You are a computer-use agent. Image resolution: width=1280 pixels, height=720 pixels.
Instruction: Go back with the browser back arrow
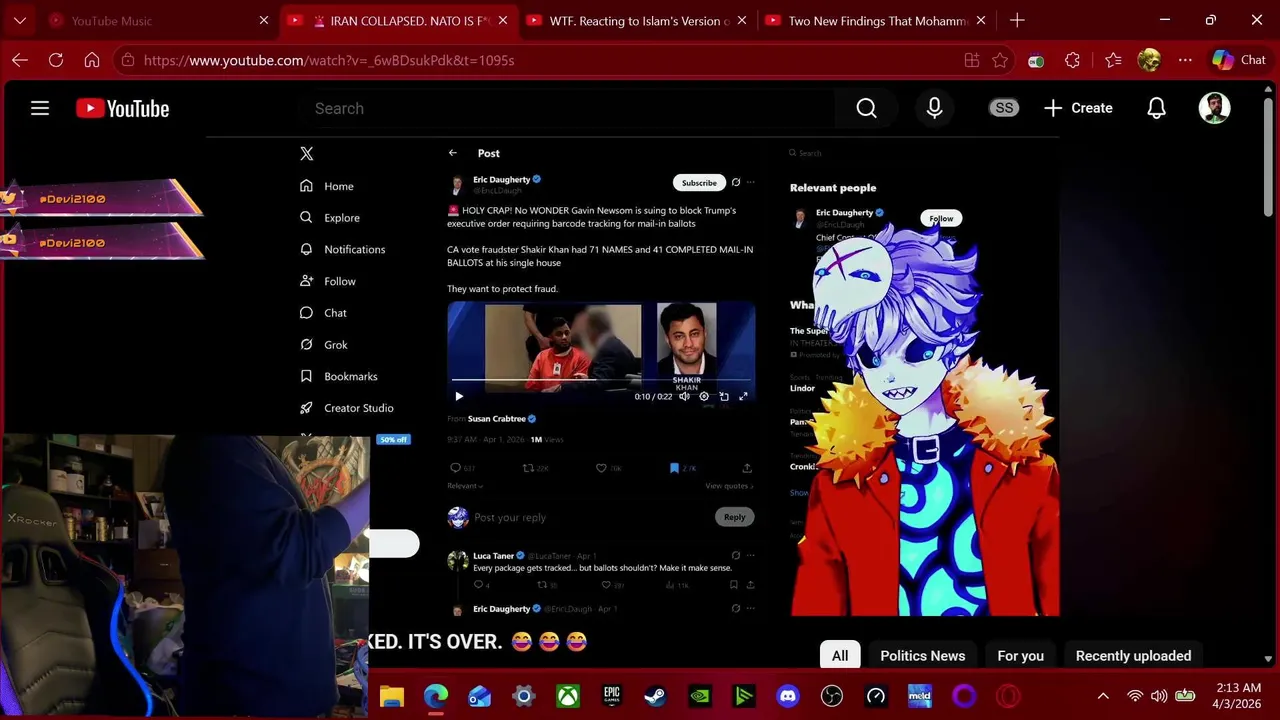tap(20, 60)
